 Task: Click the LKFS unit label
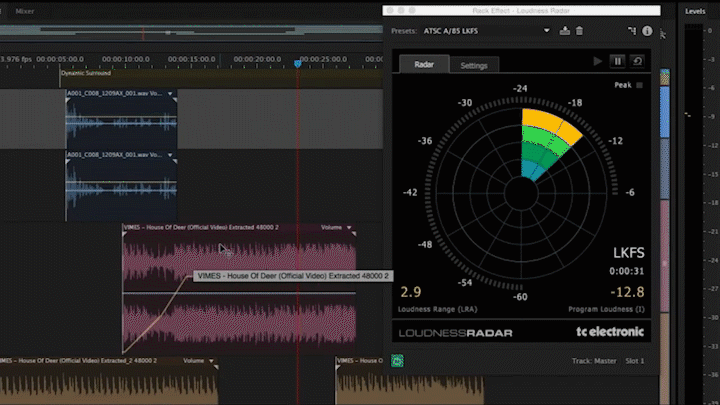[x=629, y=253]
